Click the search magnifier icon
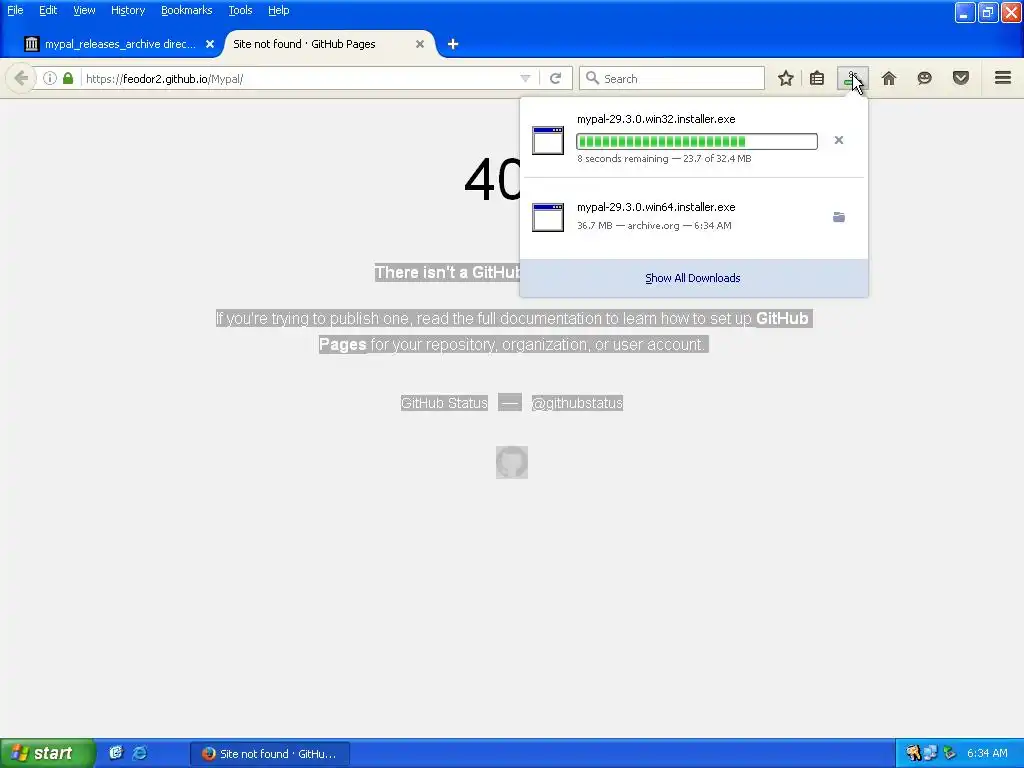1024x768 pixels. [592, 78]
